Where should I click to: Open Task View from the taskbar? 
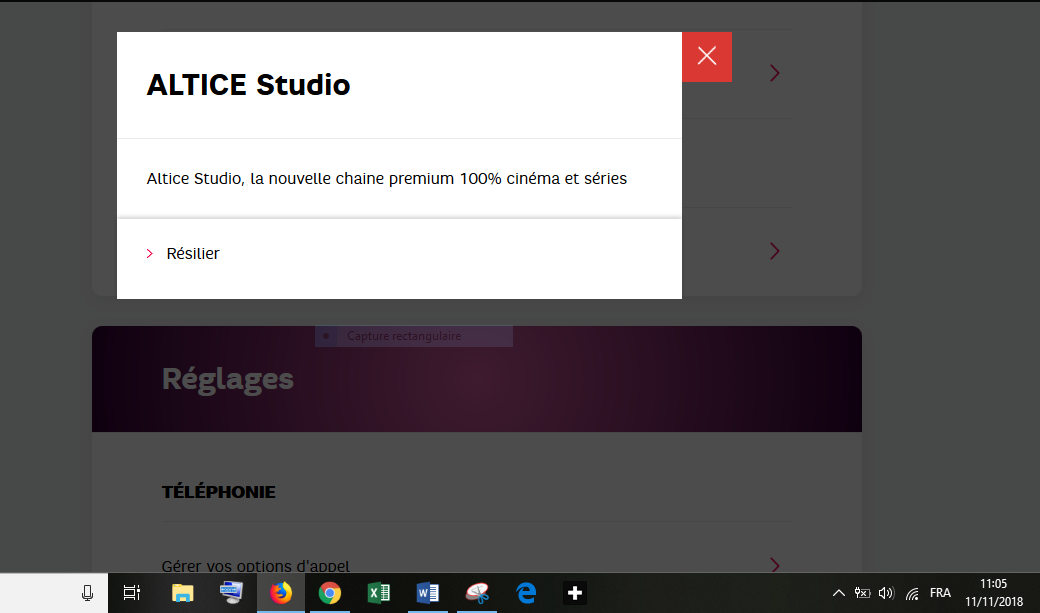pyautogui.click(x=131, y=592)
